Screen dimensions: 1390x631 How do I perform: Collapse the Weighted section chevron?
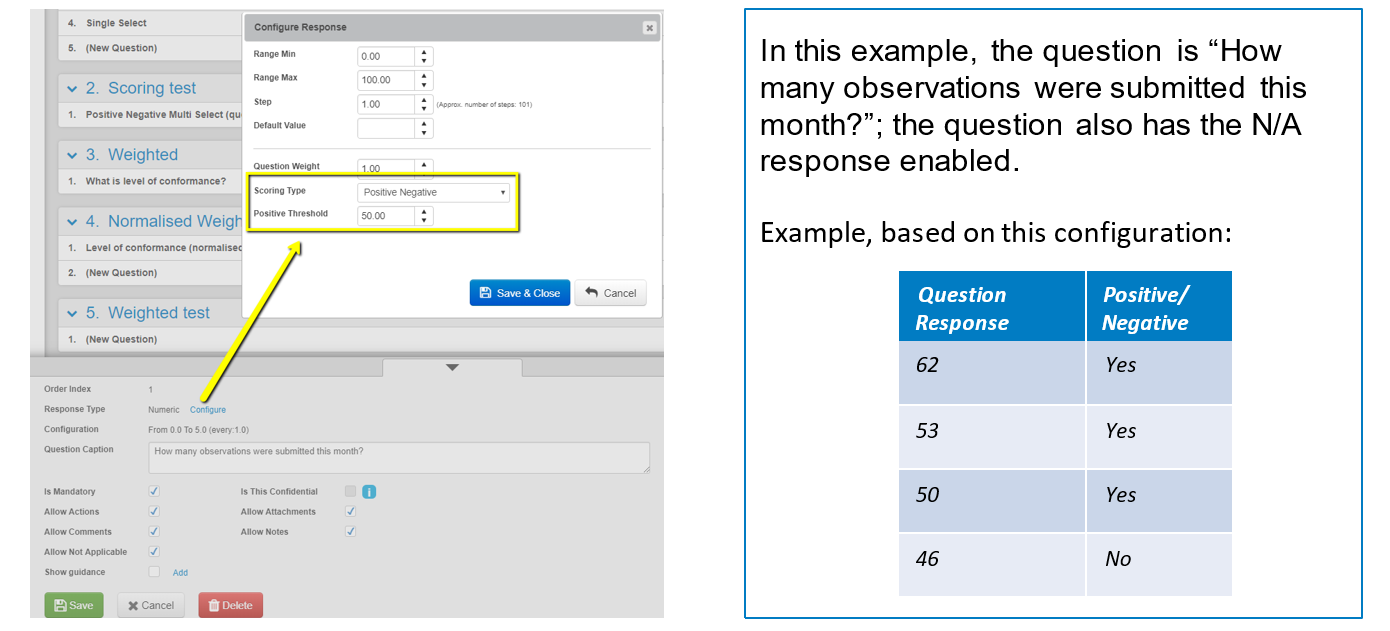(72, 155)
